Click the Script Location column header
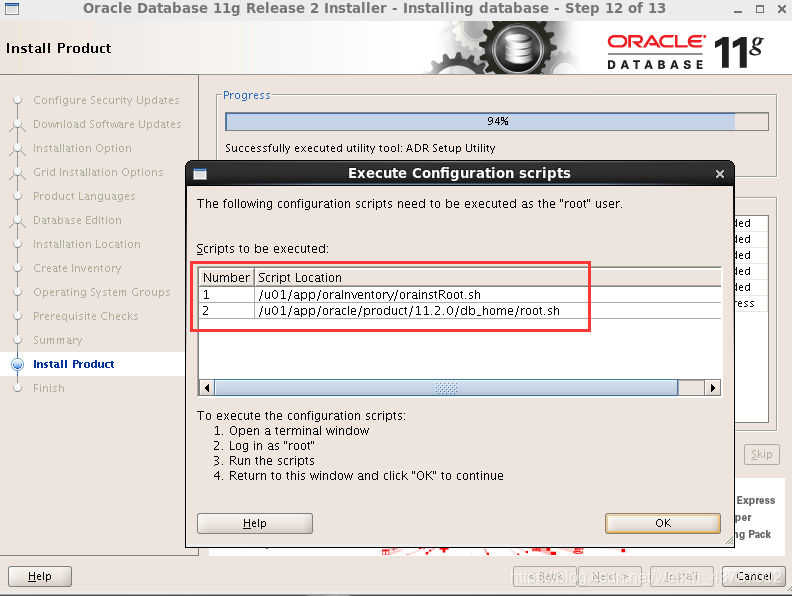Screen dimensions: 792x596 (x=488, y=277)
